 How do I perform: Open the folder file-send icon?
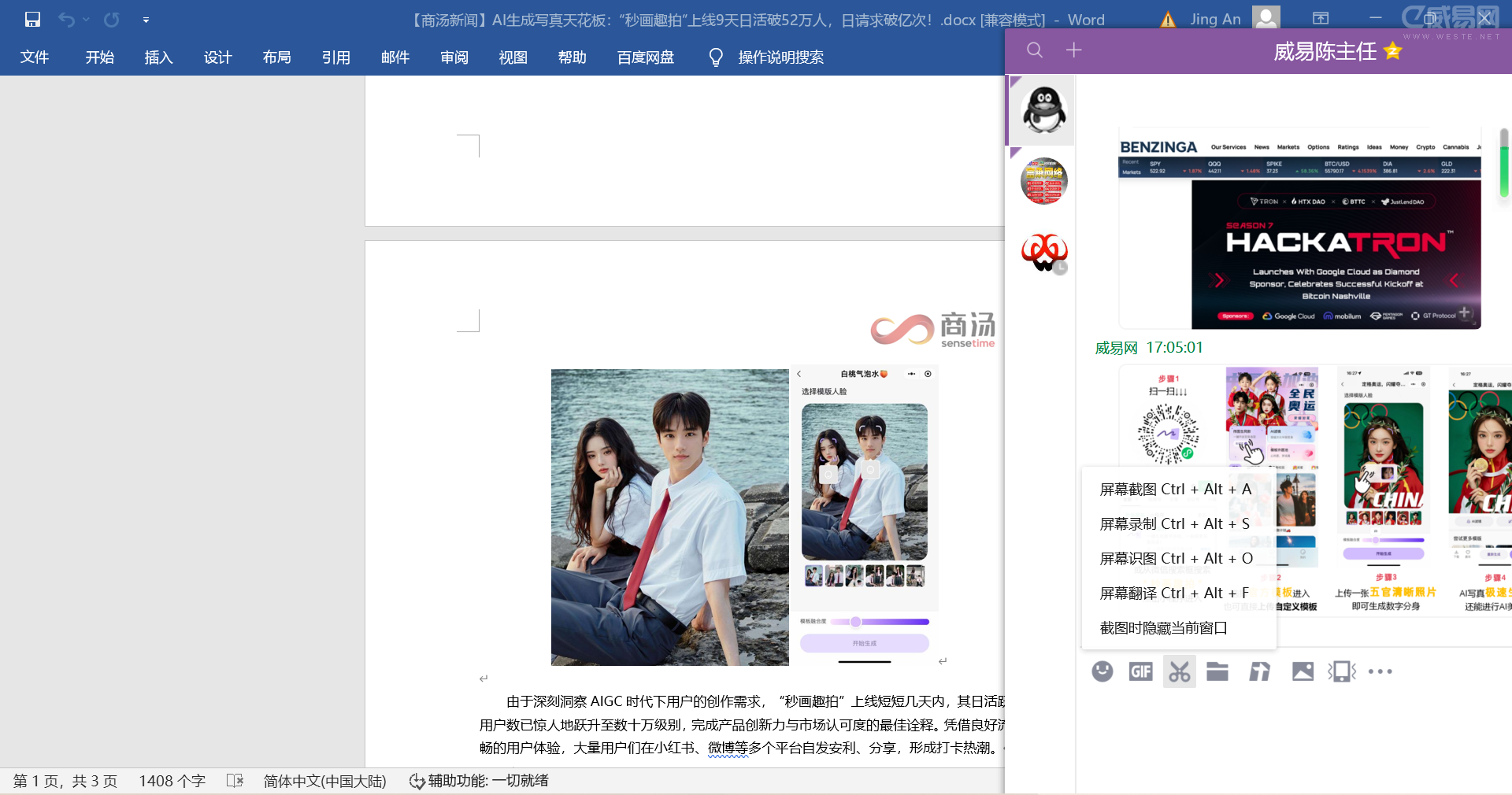[1217, 671]
